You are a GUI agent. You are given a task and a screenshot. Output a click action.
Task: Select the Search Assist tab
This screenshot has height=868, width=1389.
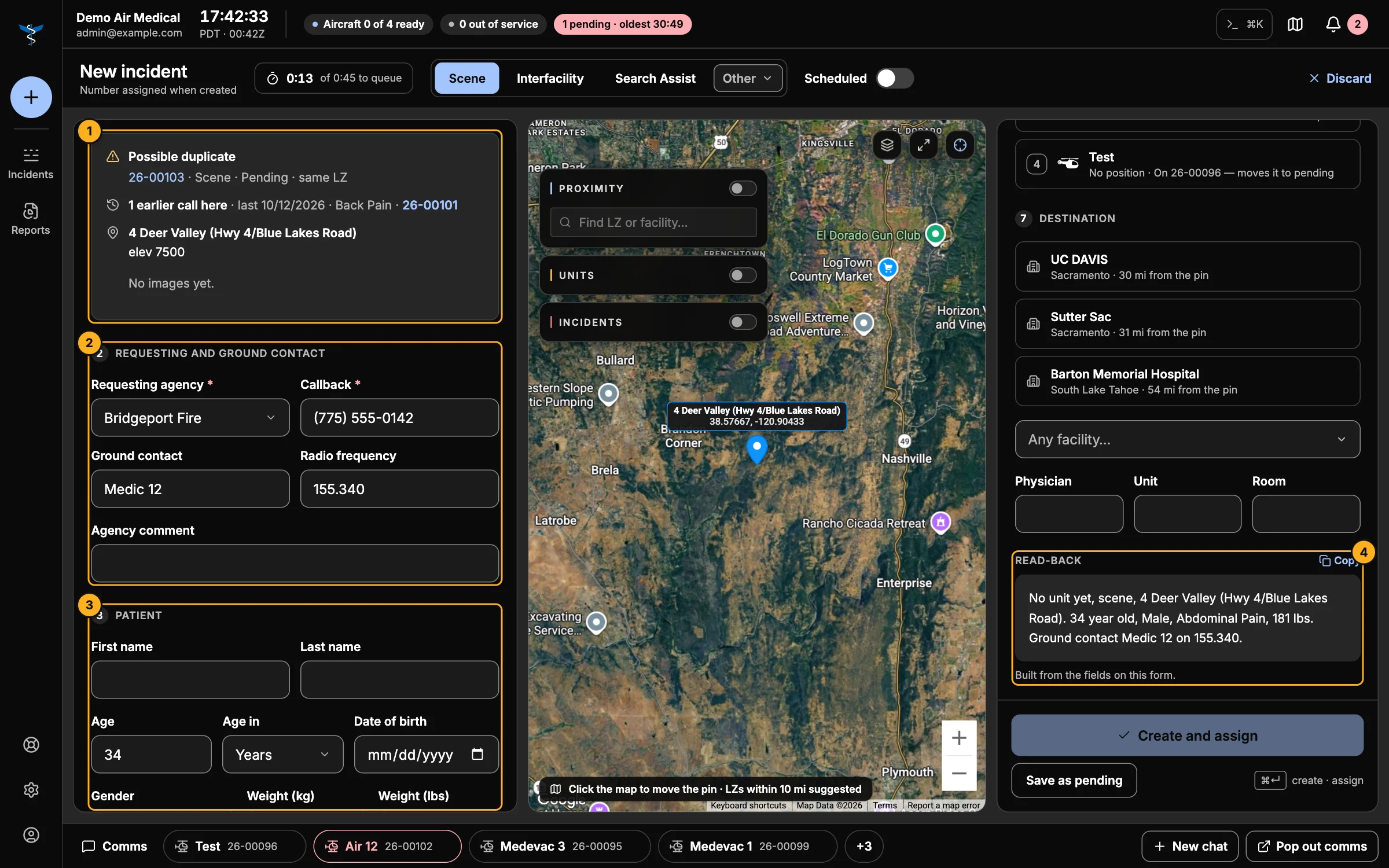pyautogui.click(x=655, y=78)
